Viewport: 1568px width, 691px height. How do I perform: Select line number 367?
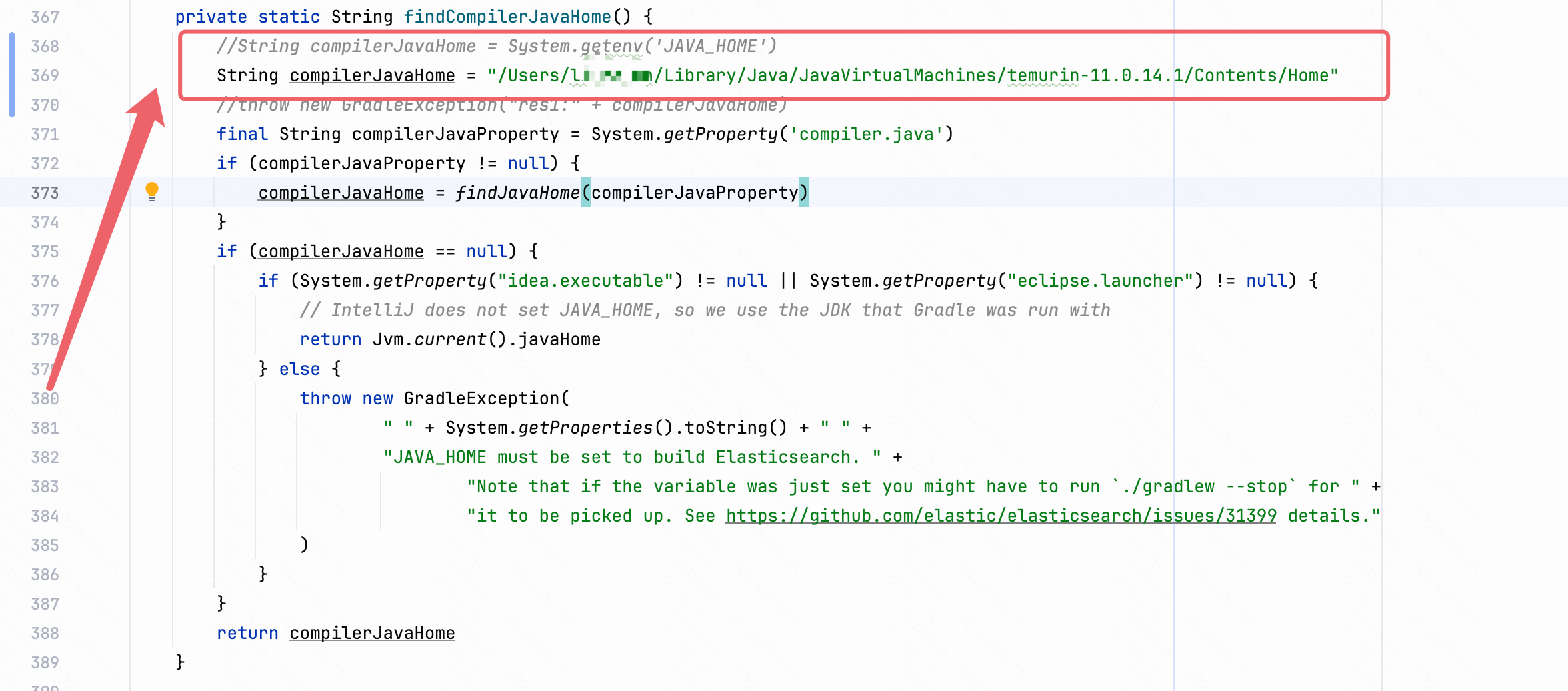pyautogui.click(x=43, y=17)
